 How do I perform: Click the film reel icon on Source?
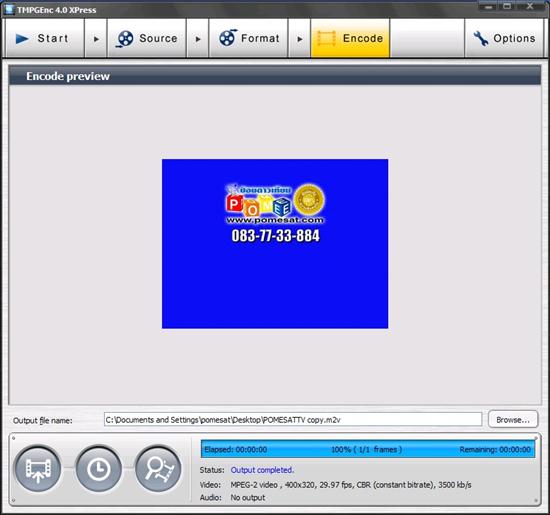click(x=125, y=39)
